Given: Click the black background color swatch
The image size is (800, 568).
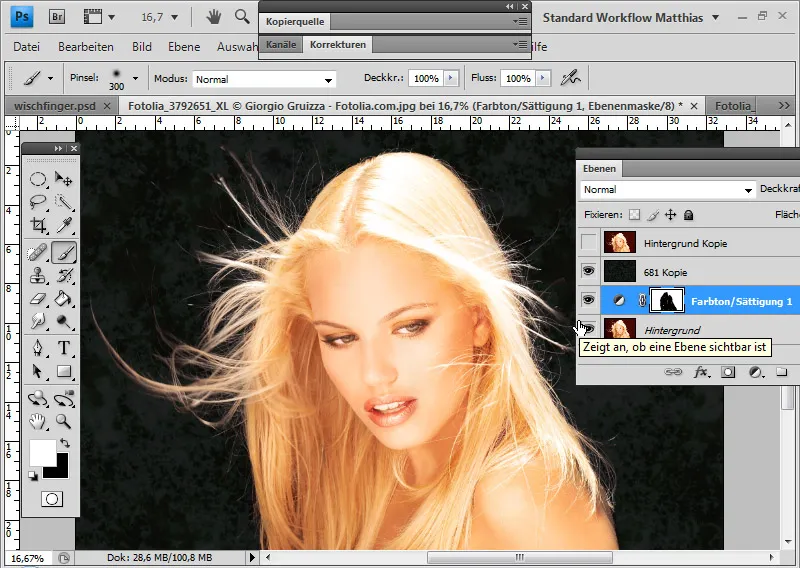Looking at the screenshot, I should point(60,470).
